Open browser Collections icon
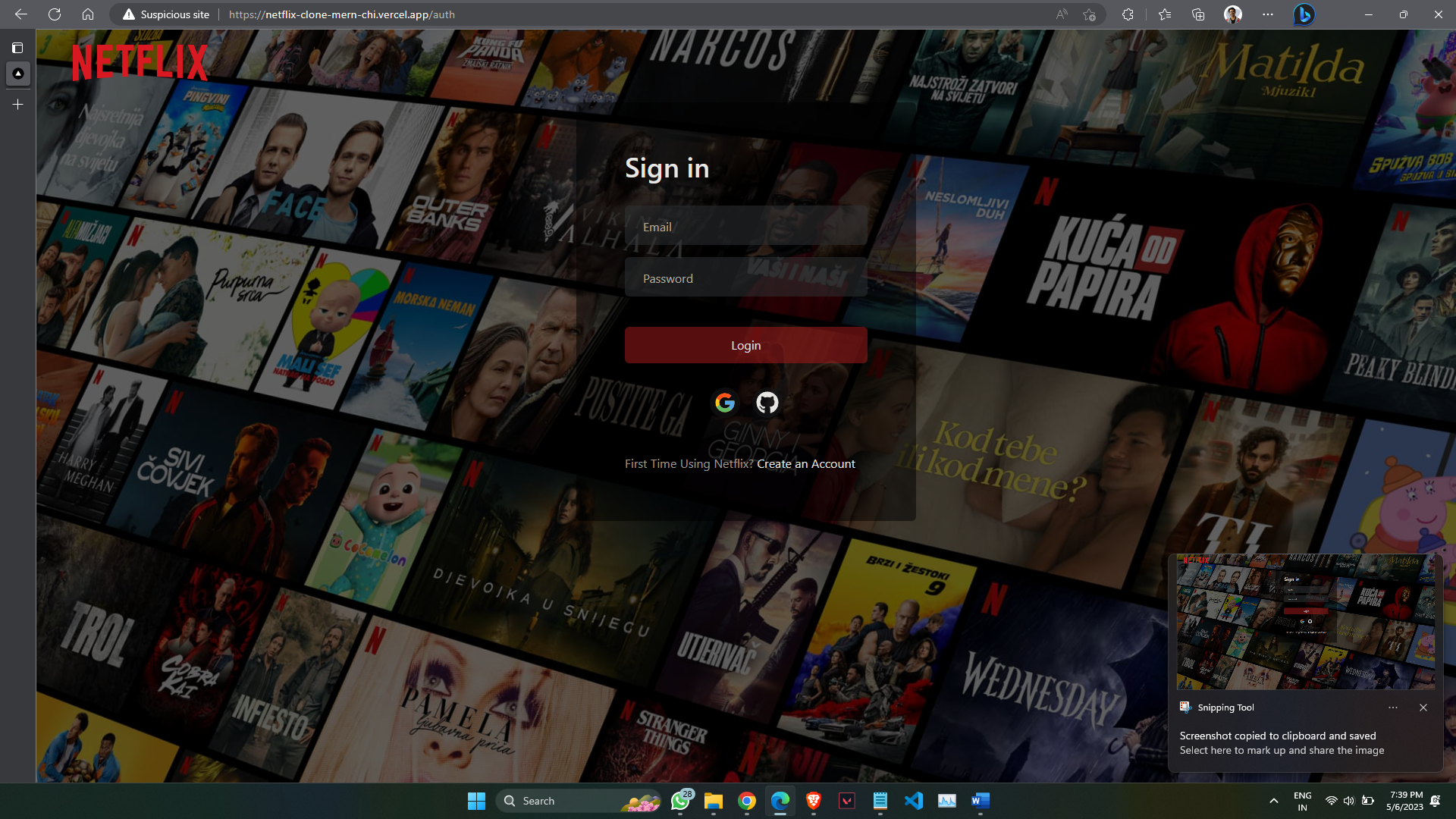 pos(1198,14)
